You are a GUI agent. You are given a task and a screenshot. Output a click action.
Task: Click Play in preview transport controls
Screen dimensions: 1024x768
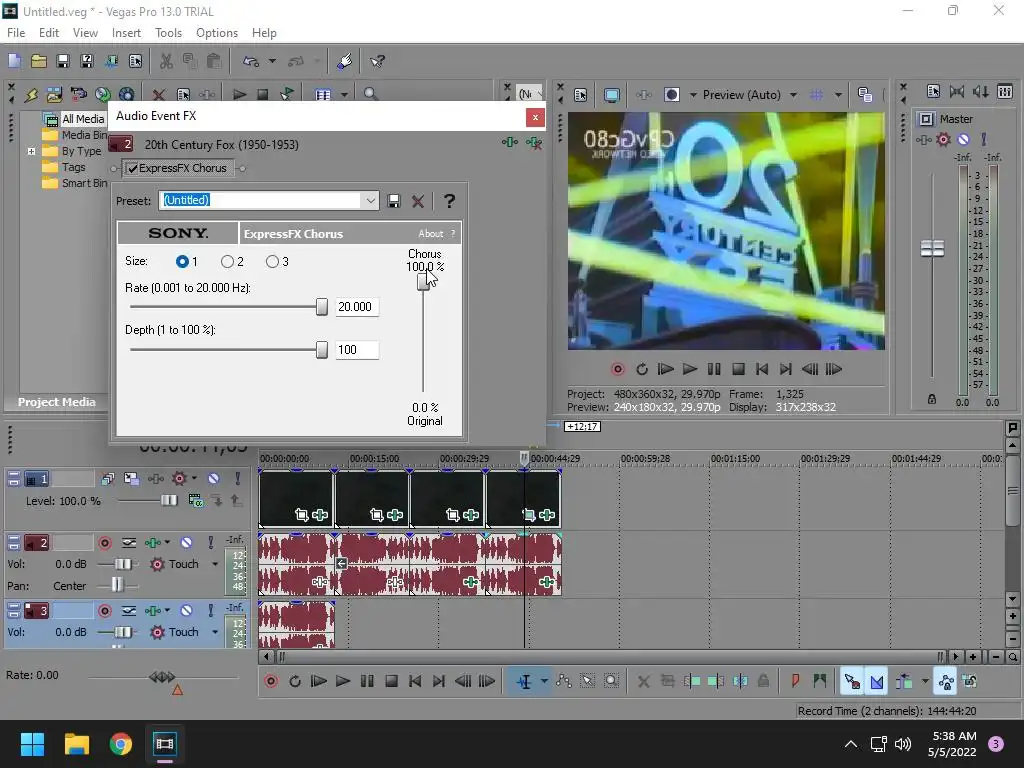tap(690, 369)
